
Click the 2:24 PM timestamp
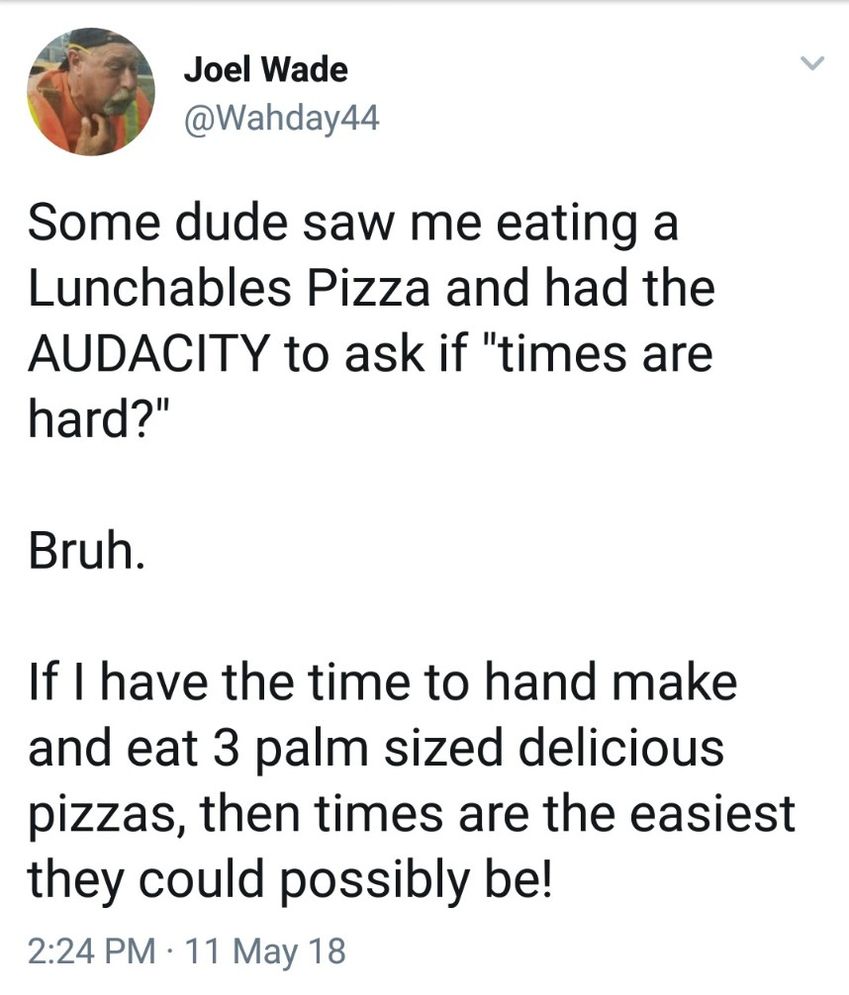pos(92,951)
